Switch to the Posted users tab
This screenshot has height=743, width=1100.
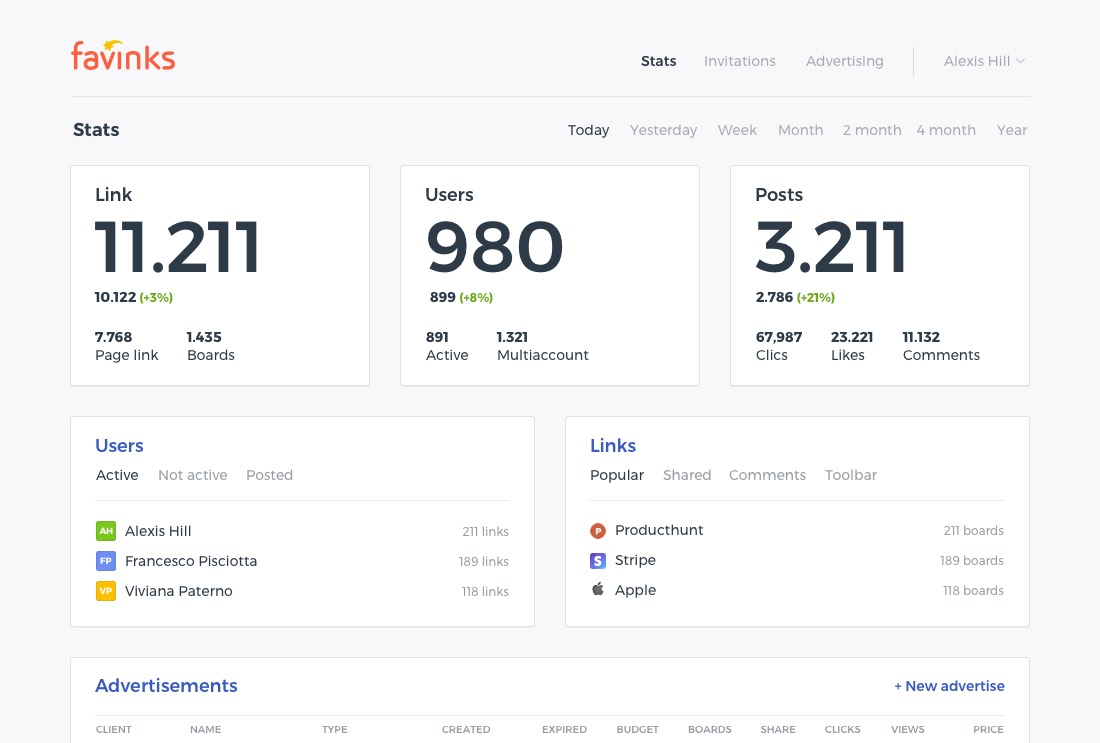point(269,475)
